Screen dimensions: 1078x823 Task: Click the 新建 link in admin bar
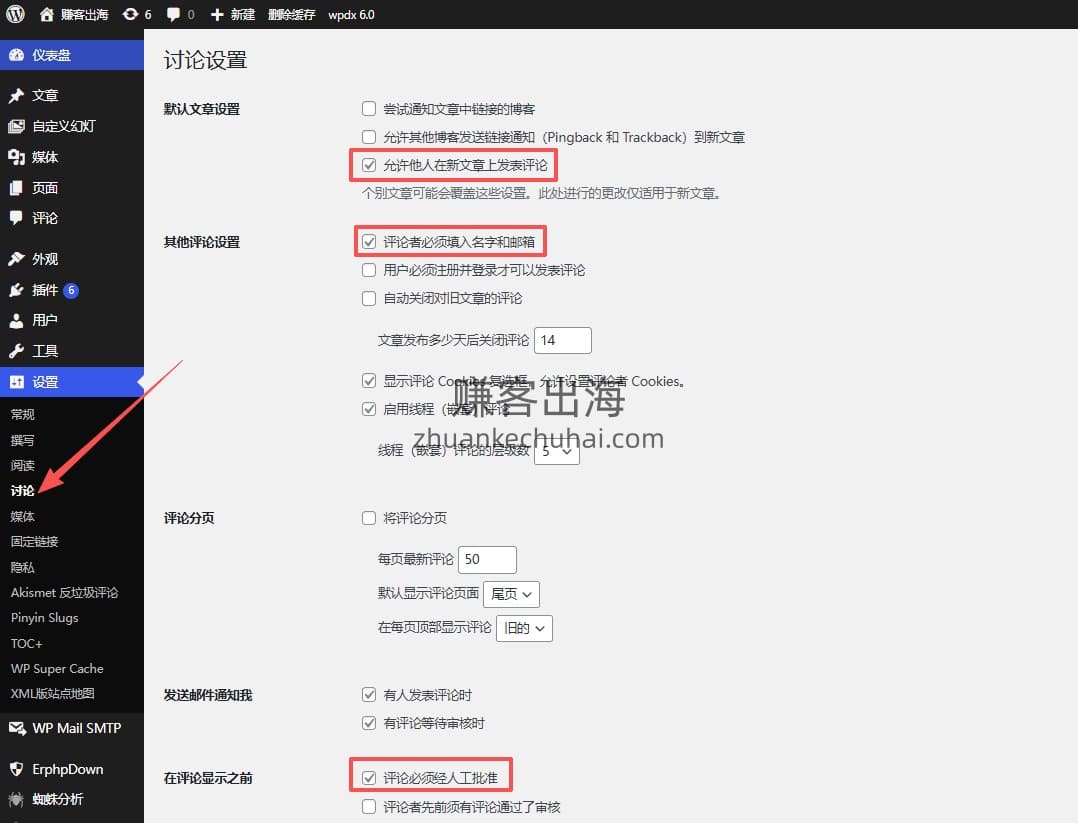[x=233, y=15]
